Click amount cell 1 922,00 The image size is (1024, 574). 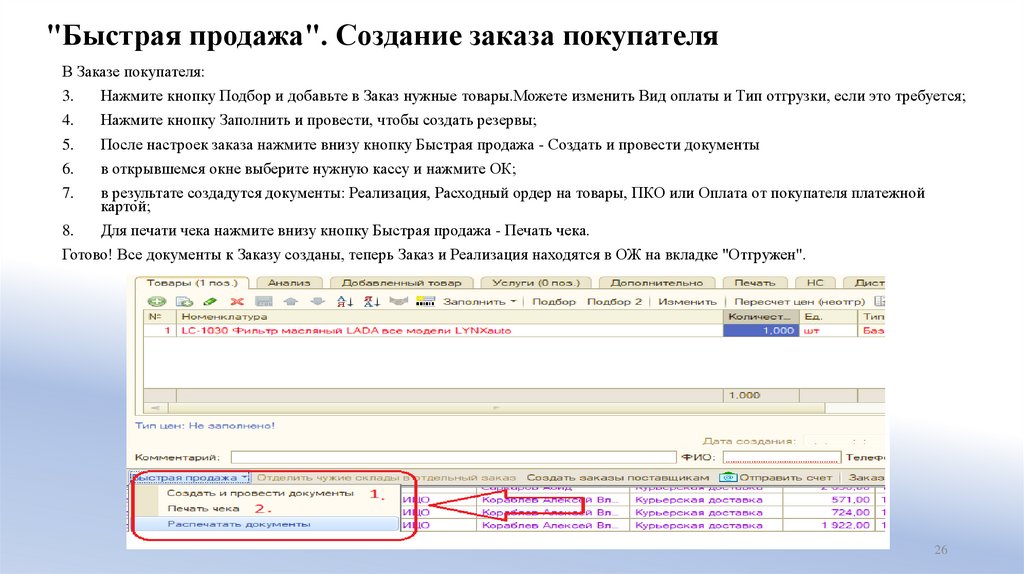click(831, 525)
